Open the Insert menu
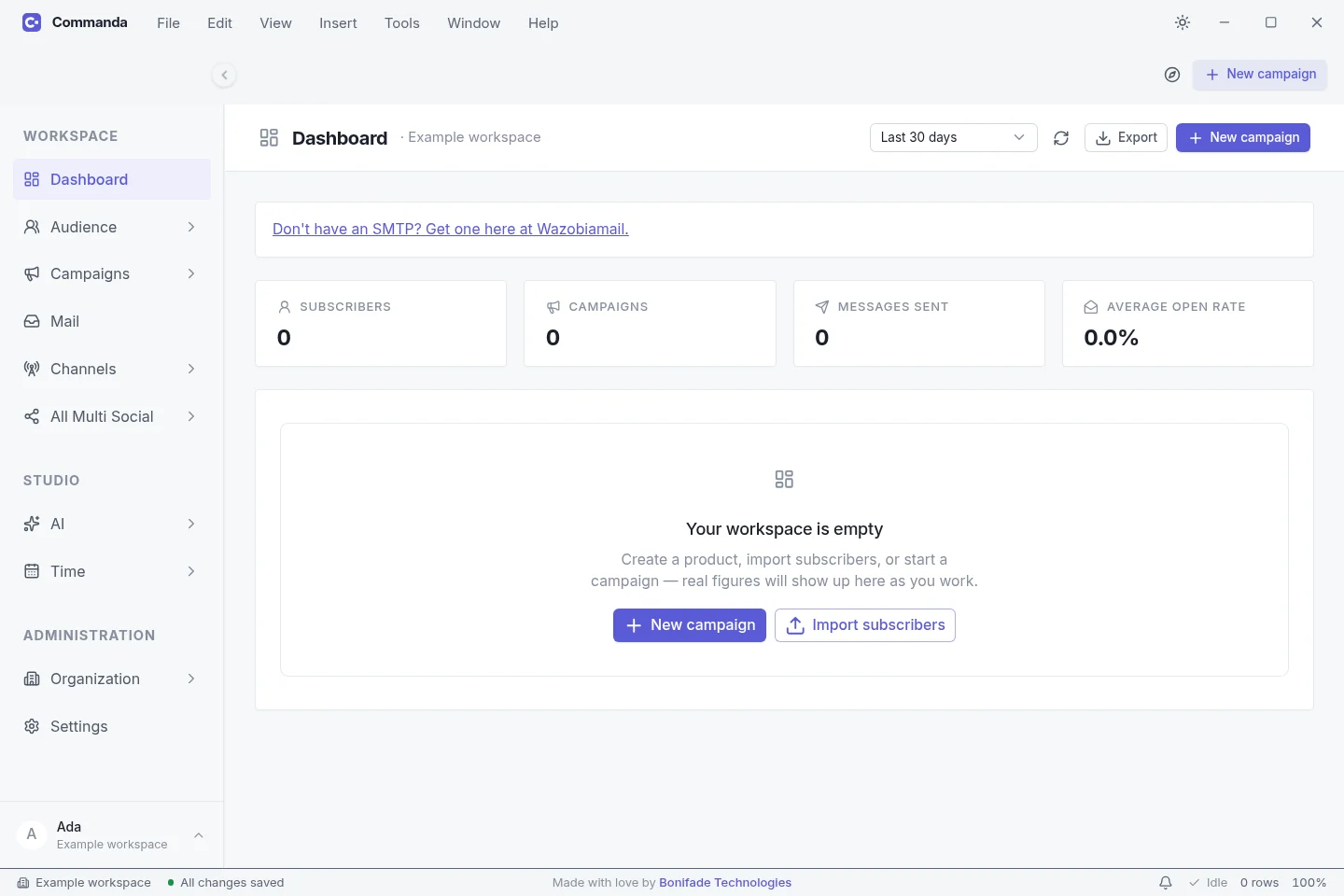 pyautogui.click(x=338, y=23)
